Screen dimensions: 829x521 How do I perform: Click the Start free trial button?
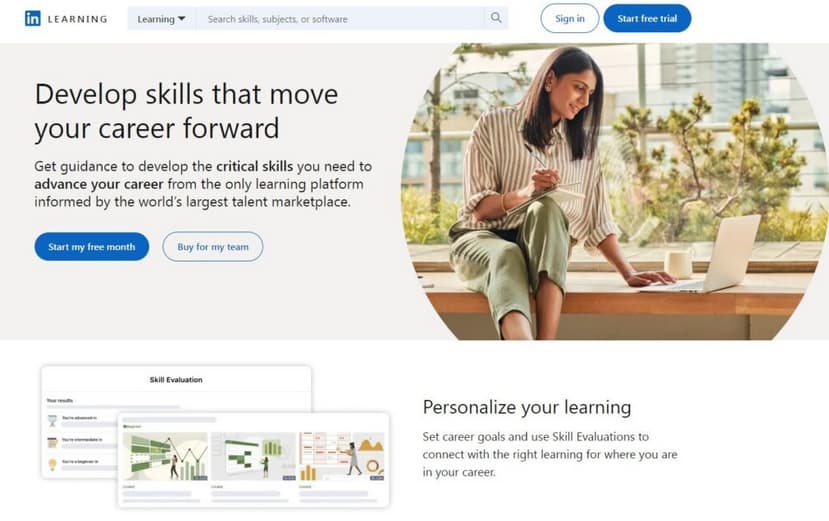(x=647, y=19)
